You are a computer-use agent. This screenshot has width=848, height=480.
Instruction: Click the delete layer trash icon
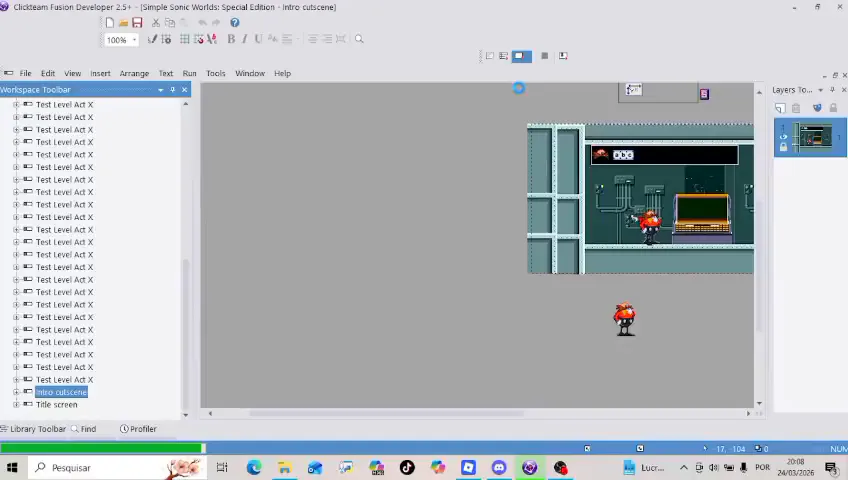click(x=796, y=108)
